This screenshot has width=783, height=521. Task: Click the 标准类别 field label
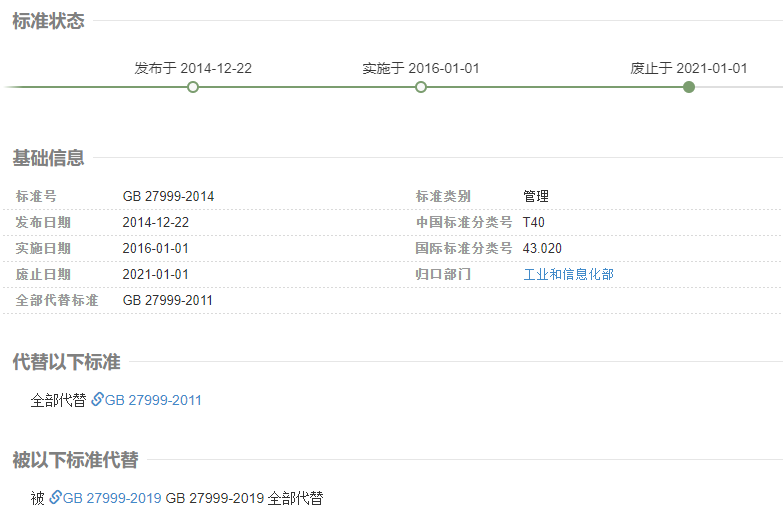[443, 196]
